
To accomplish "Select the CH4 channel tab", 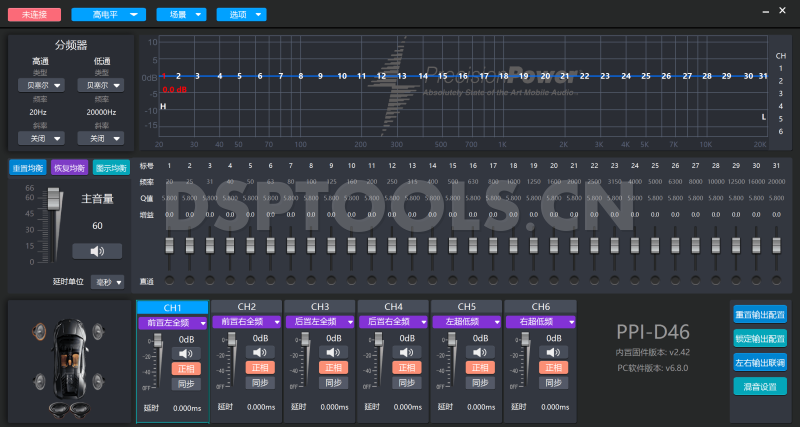I will 393,306.
